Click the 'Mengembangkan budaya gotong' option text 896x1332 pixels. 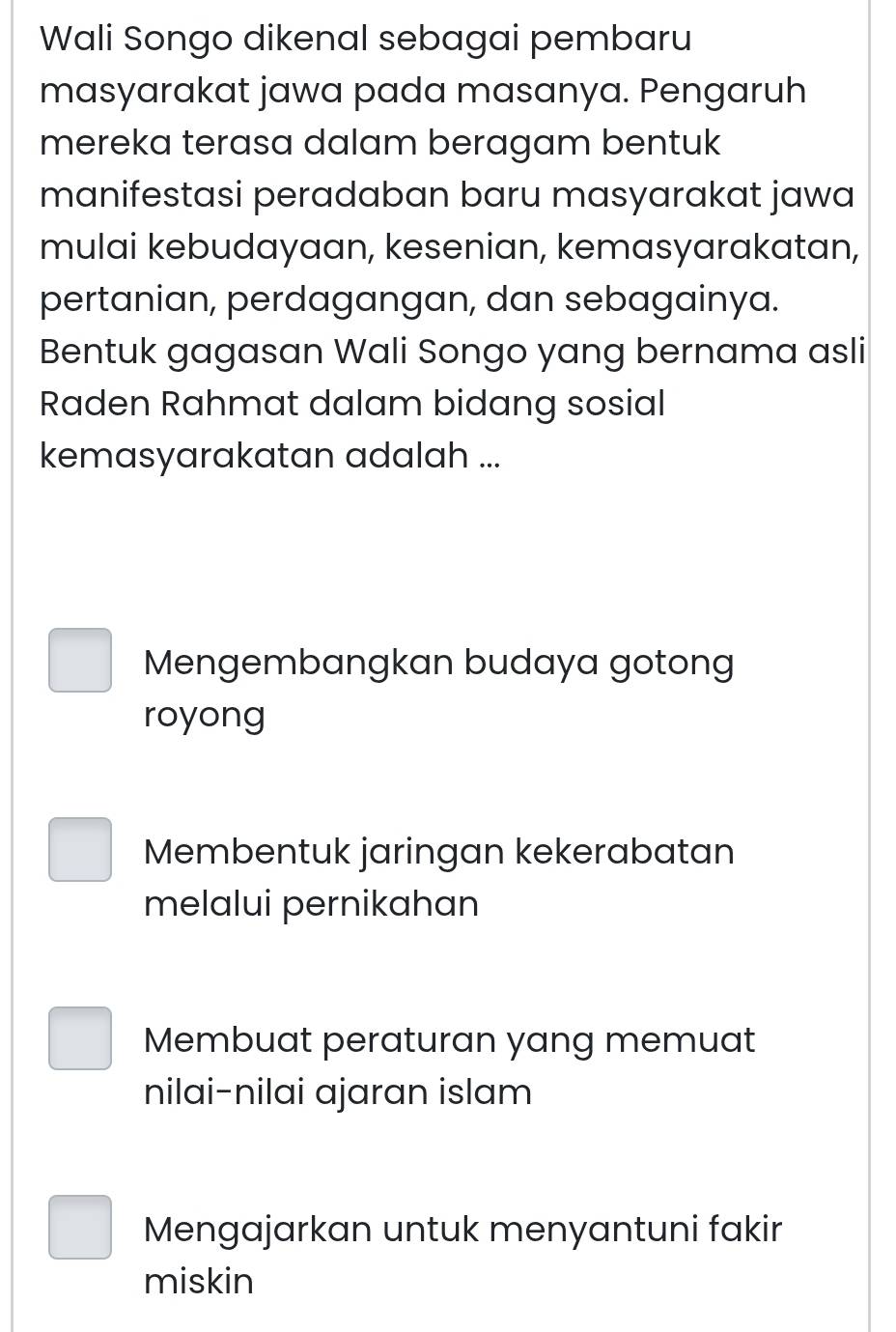click(438, 664)
